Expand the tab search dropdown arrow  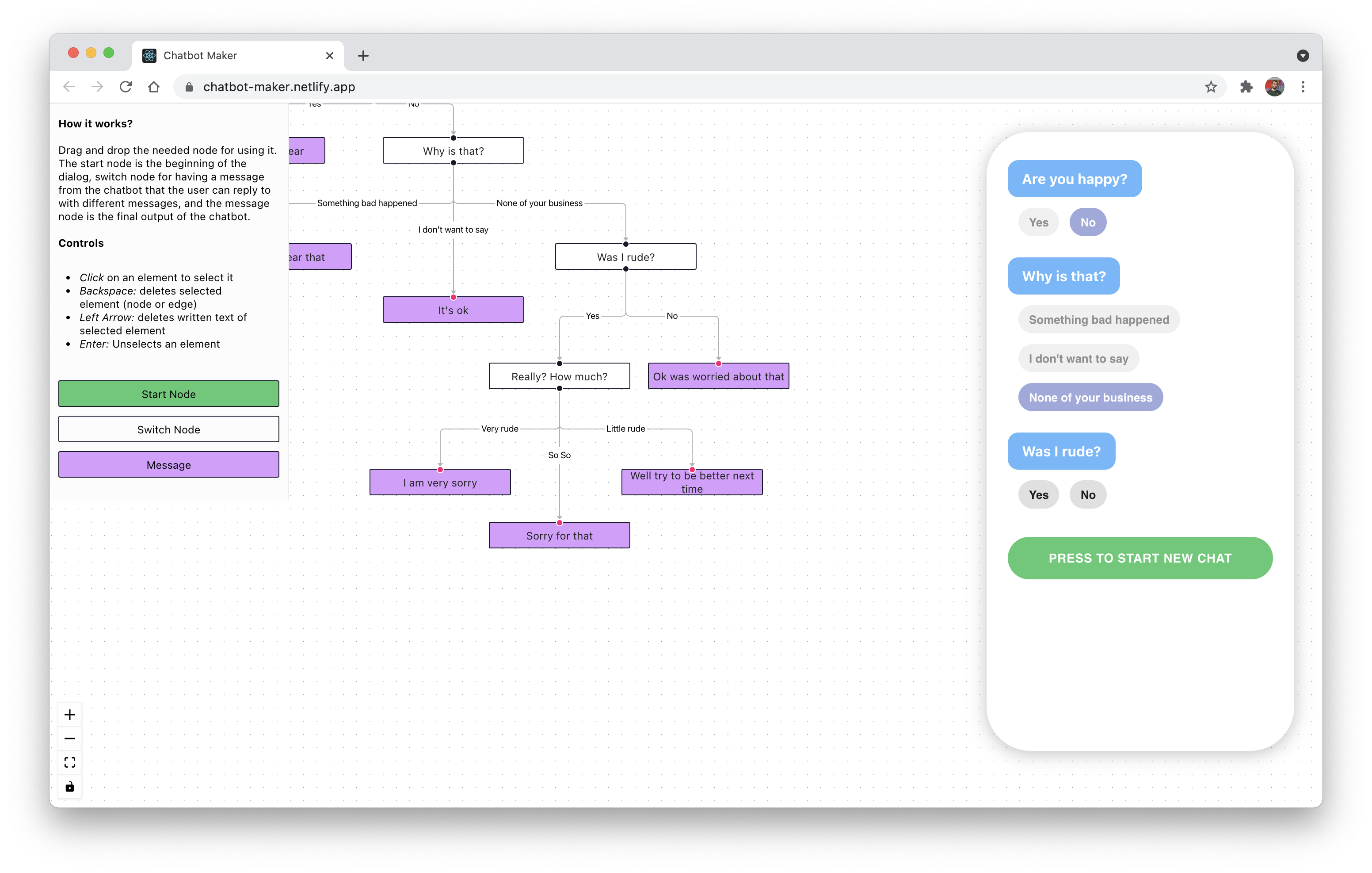click(x=1303, y=55)
